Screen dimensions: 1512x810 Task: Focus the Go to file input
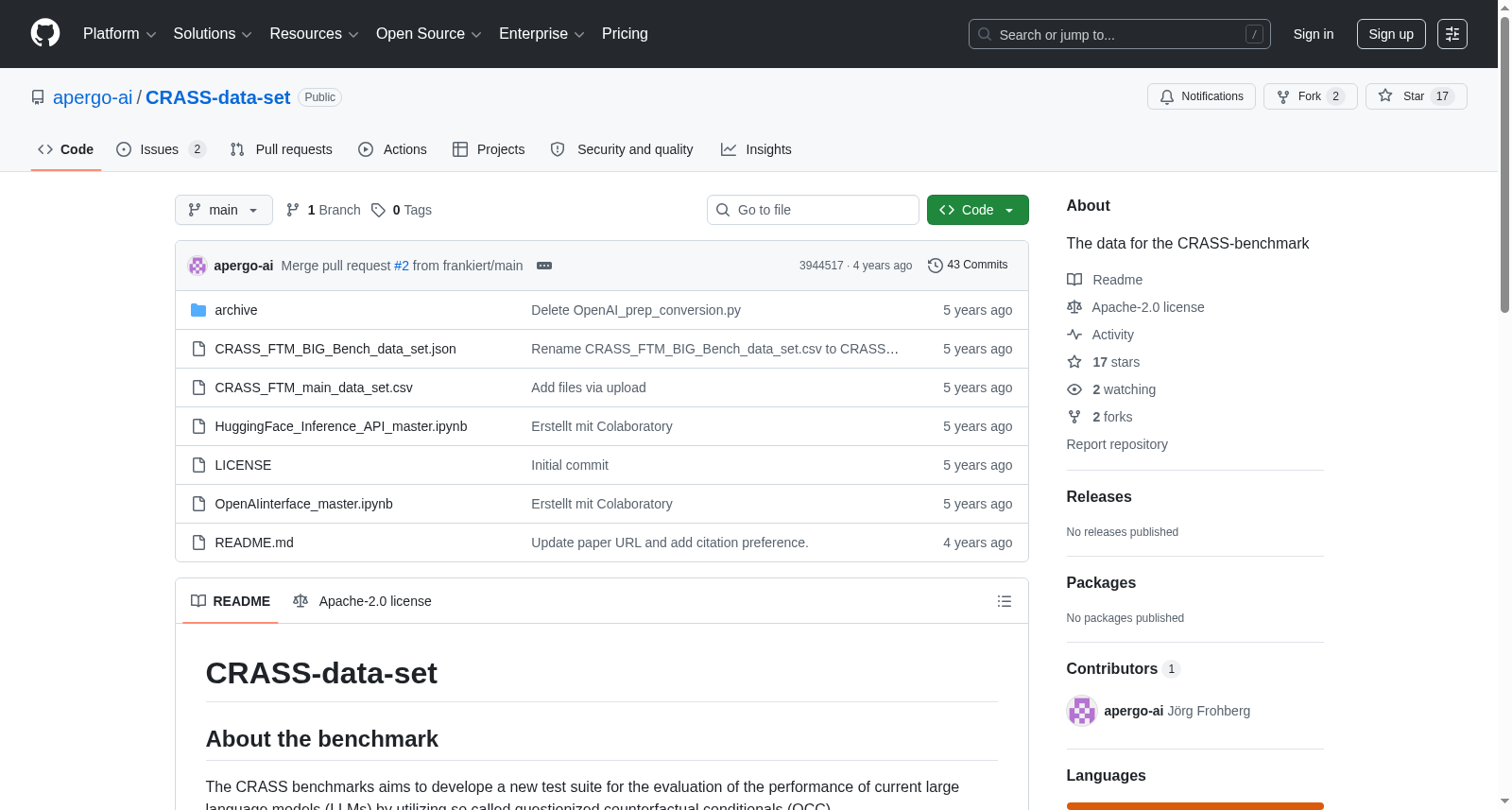(x=813, y=210)
